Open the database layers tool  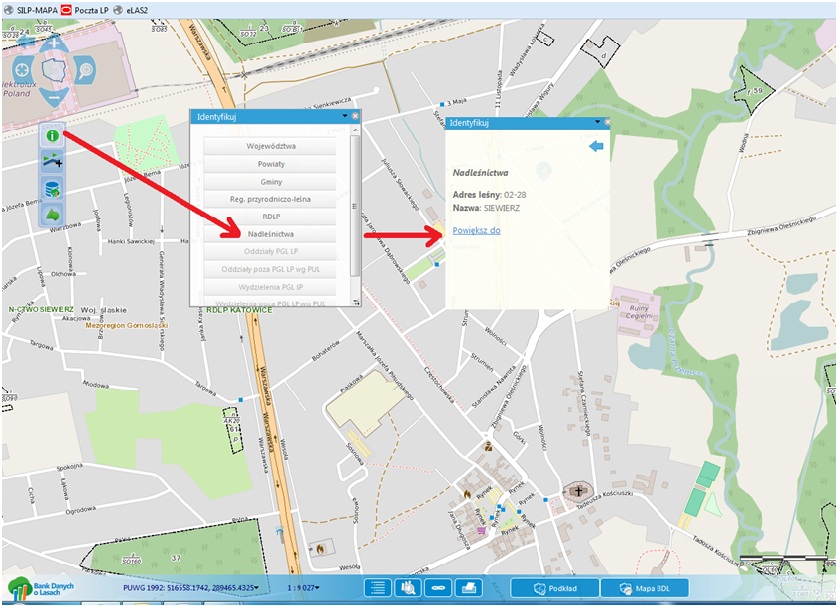(x=52, y=187)
